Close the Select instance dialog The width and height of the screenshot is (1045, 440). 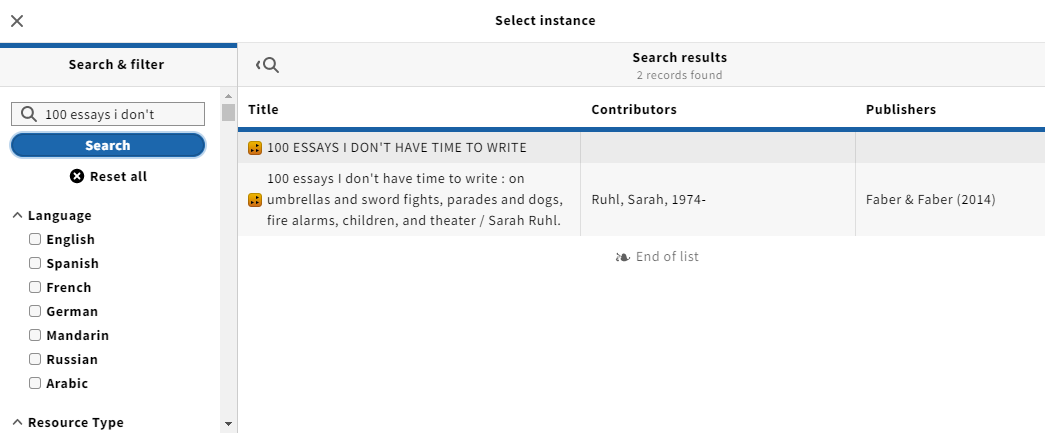[x=17, y=21]
